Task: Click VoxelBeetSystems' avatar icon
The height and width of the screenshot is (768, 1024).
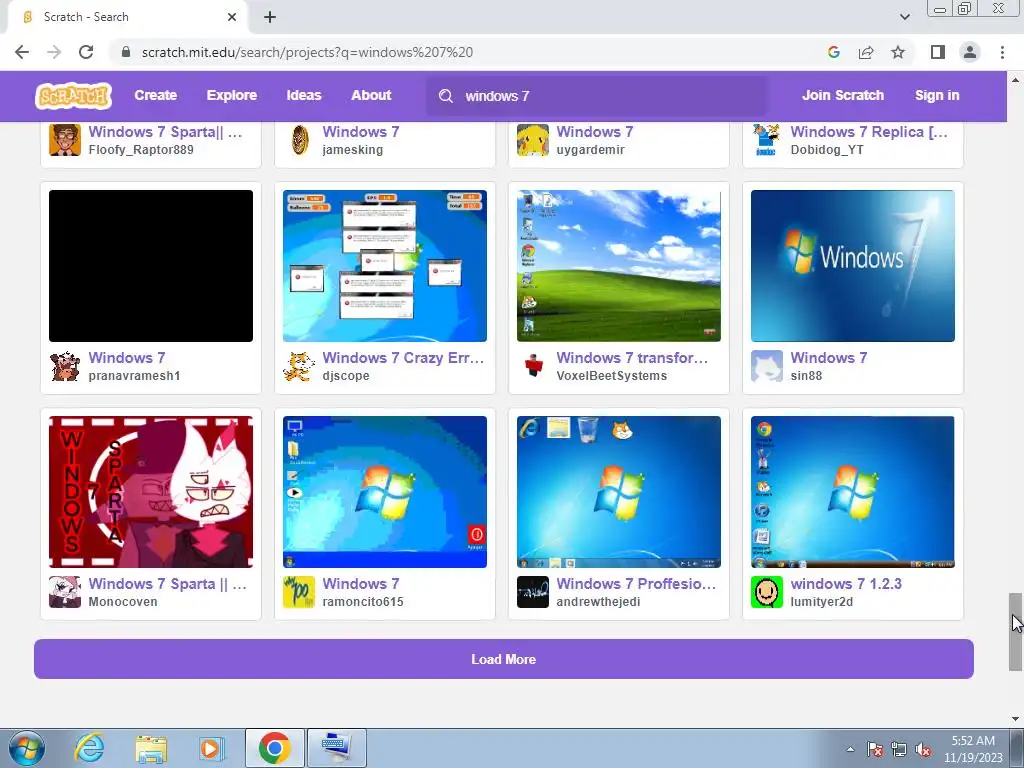Action: pyautogui.click(x=533, y=366)
